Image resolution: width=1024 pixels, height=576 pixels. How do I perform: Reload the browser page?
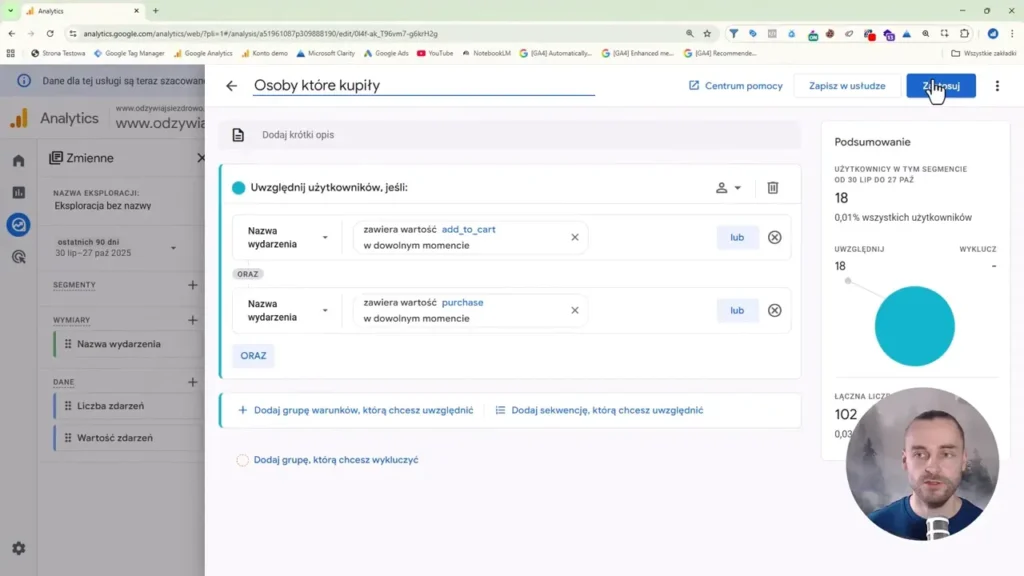[x=50, y=33]
